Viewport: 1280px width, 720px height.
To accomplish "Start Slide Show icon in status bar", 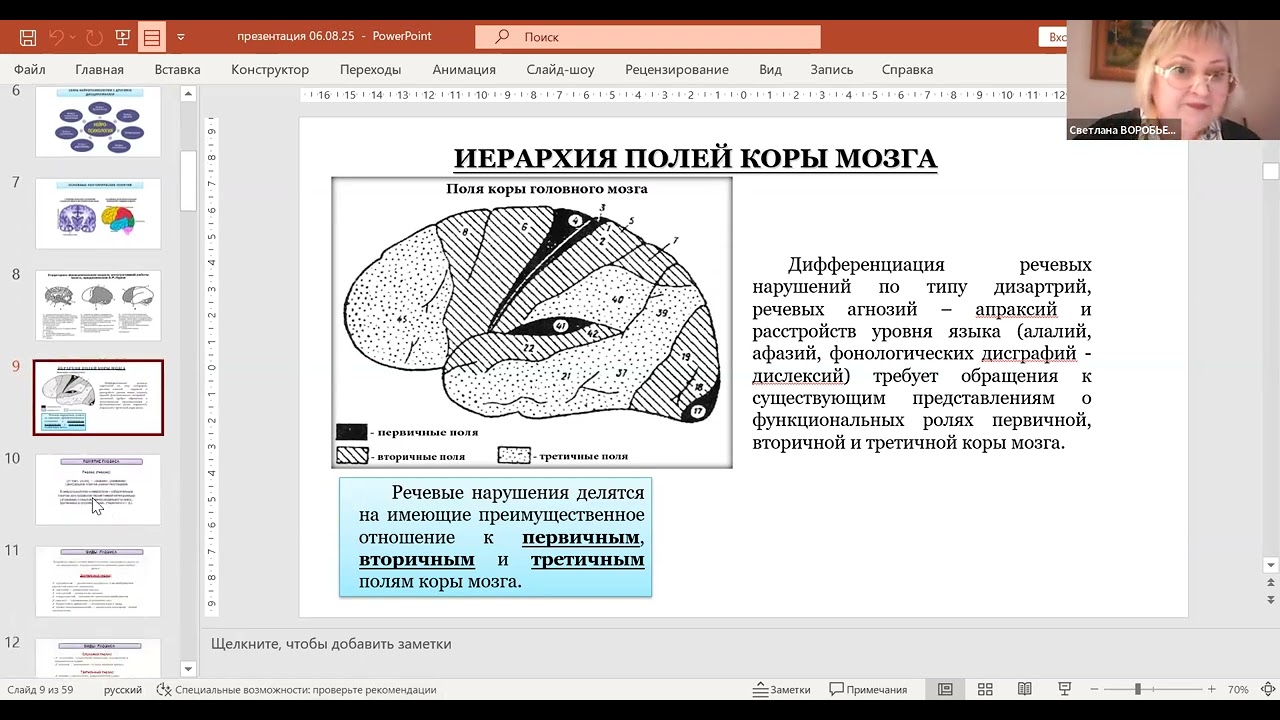I will 1065,690.
